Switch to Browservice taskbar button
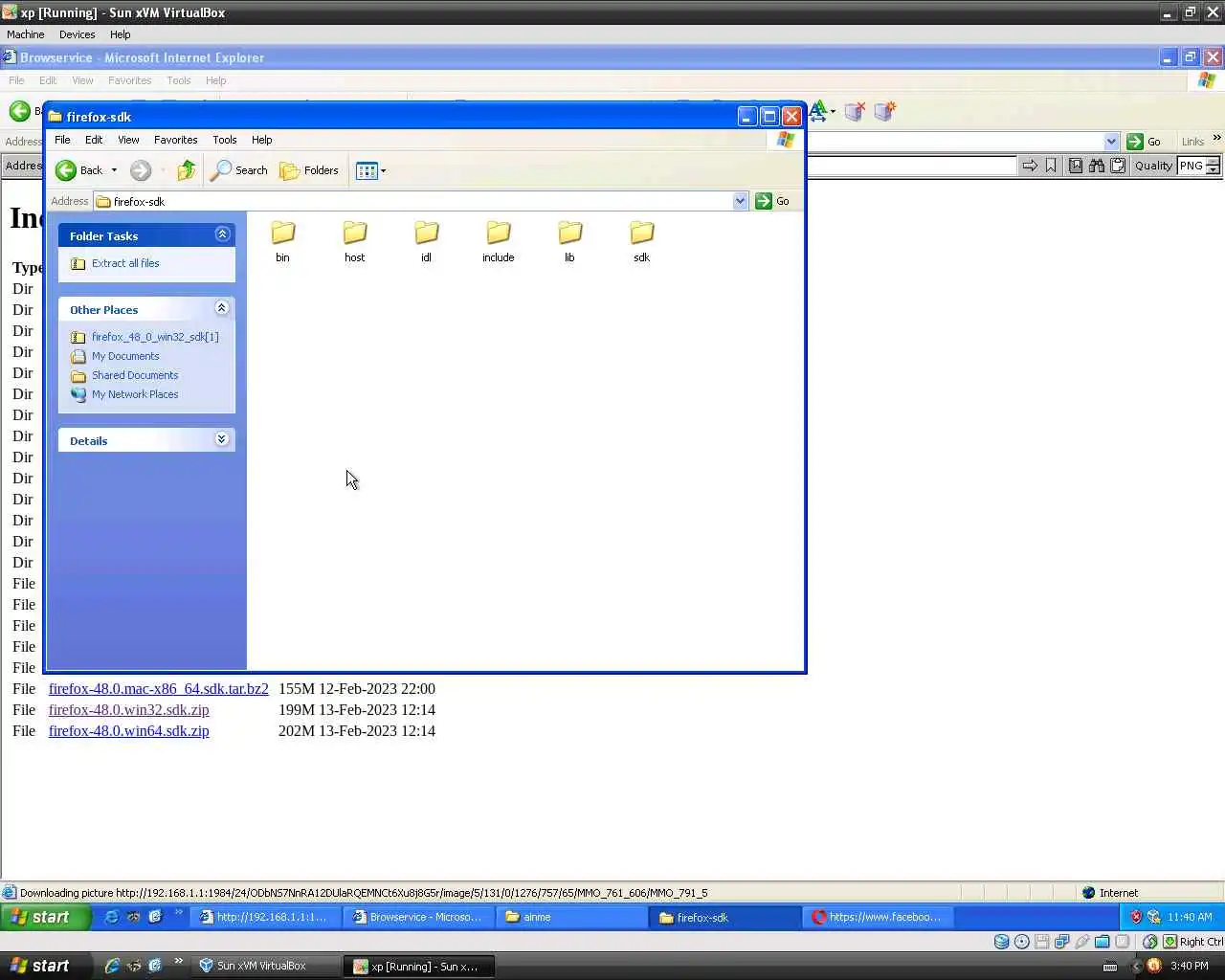 point(418,917)
